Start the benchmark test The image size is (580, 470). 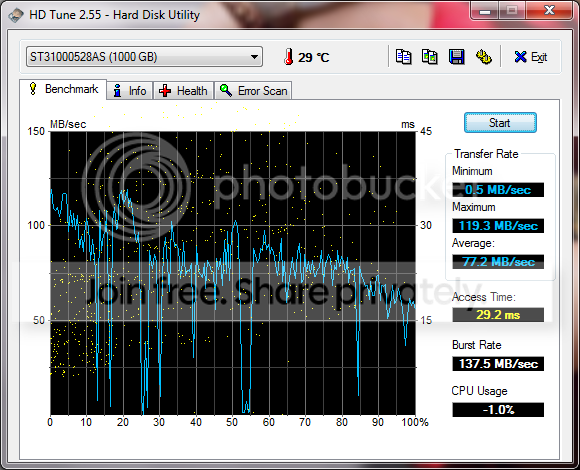500,122
